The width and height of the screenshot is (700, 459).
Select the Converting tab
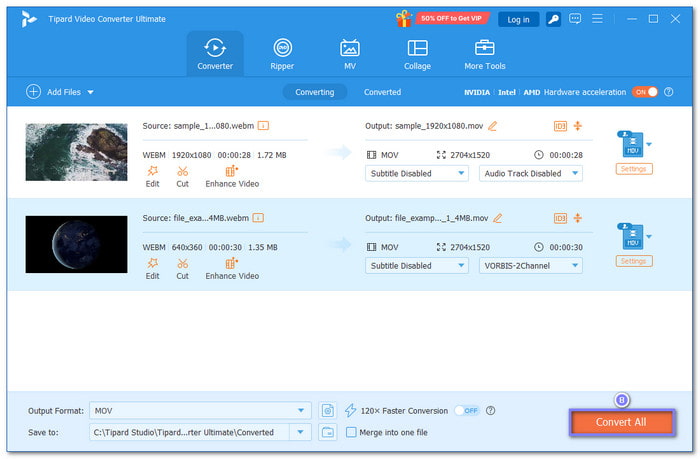(x=314, y=92)
